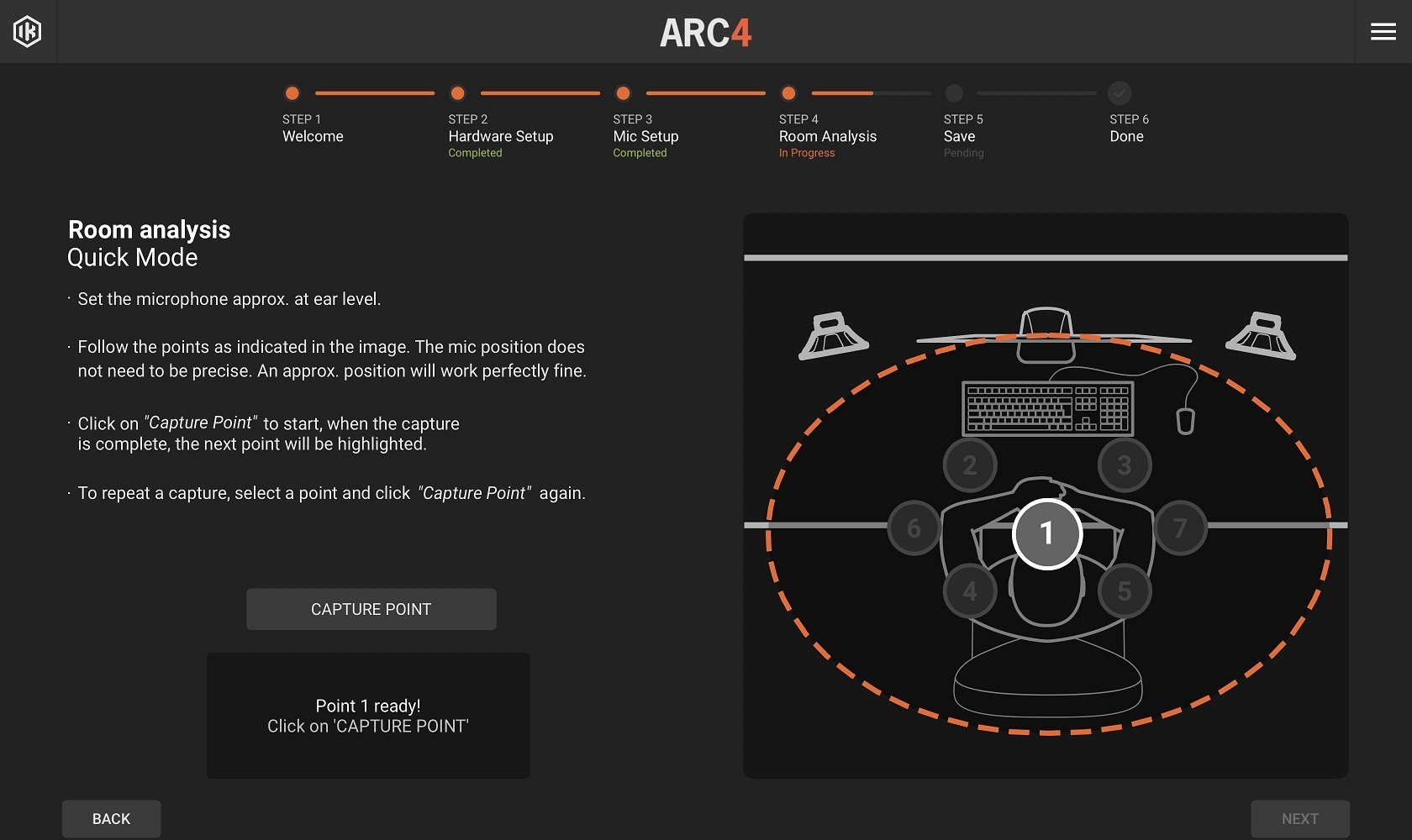
Task: Click the Step 1 Welcome progress dot
Action: click(x=292, y=93)
